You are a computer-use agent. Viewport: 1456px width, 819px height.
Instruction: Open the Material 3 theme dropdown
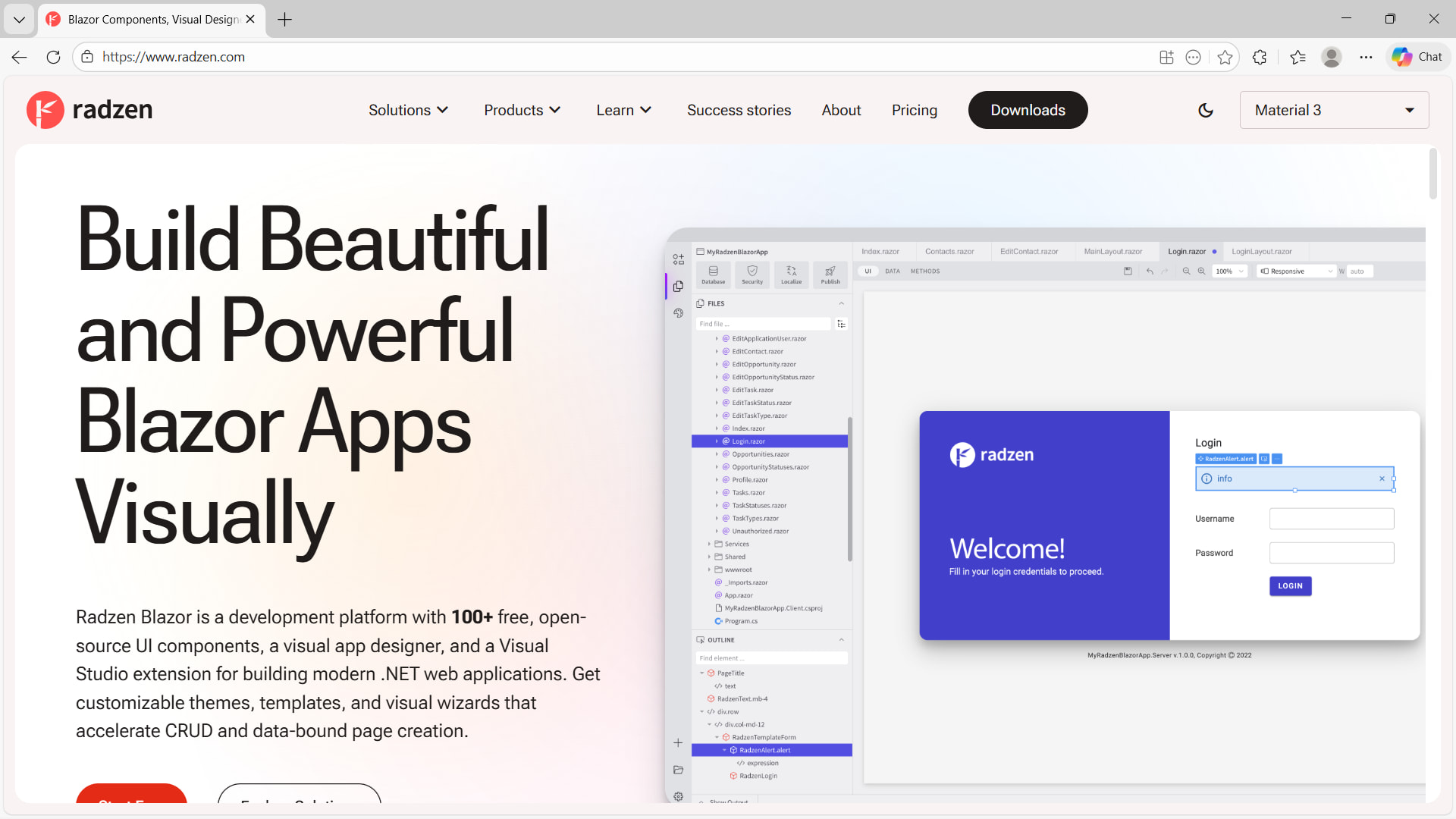pos(1334,111)
